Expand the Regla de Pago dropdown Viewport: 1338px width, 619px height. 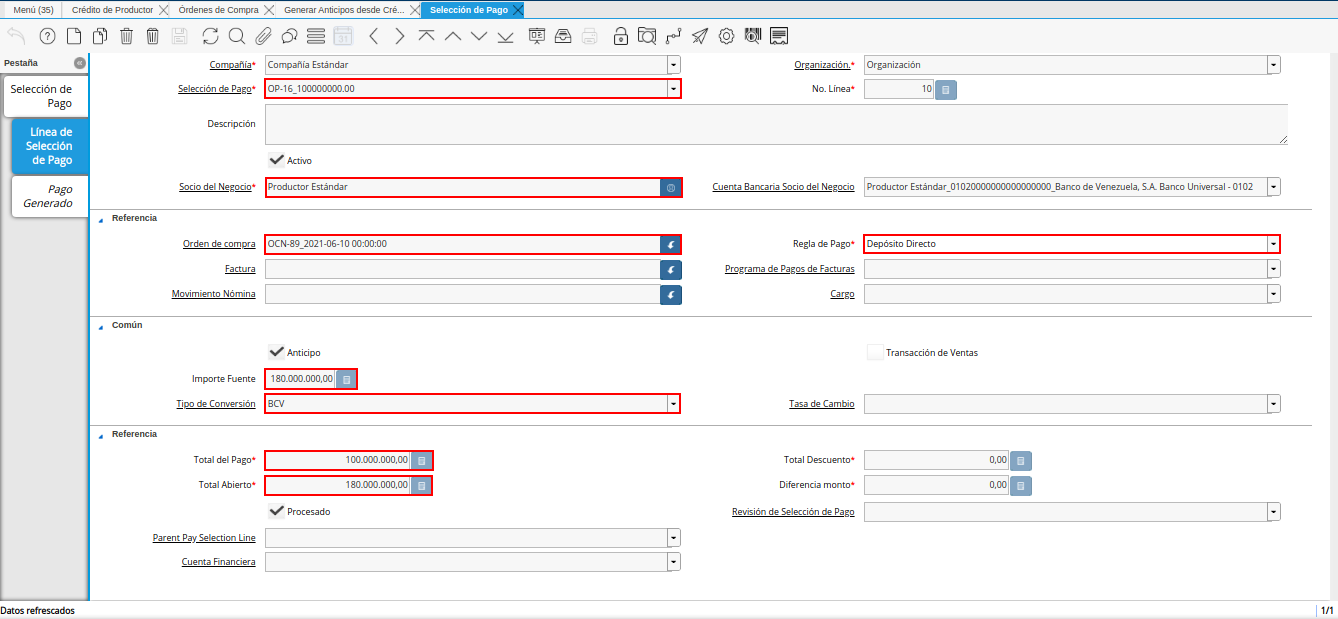click(1273, 244)
